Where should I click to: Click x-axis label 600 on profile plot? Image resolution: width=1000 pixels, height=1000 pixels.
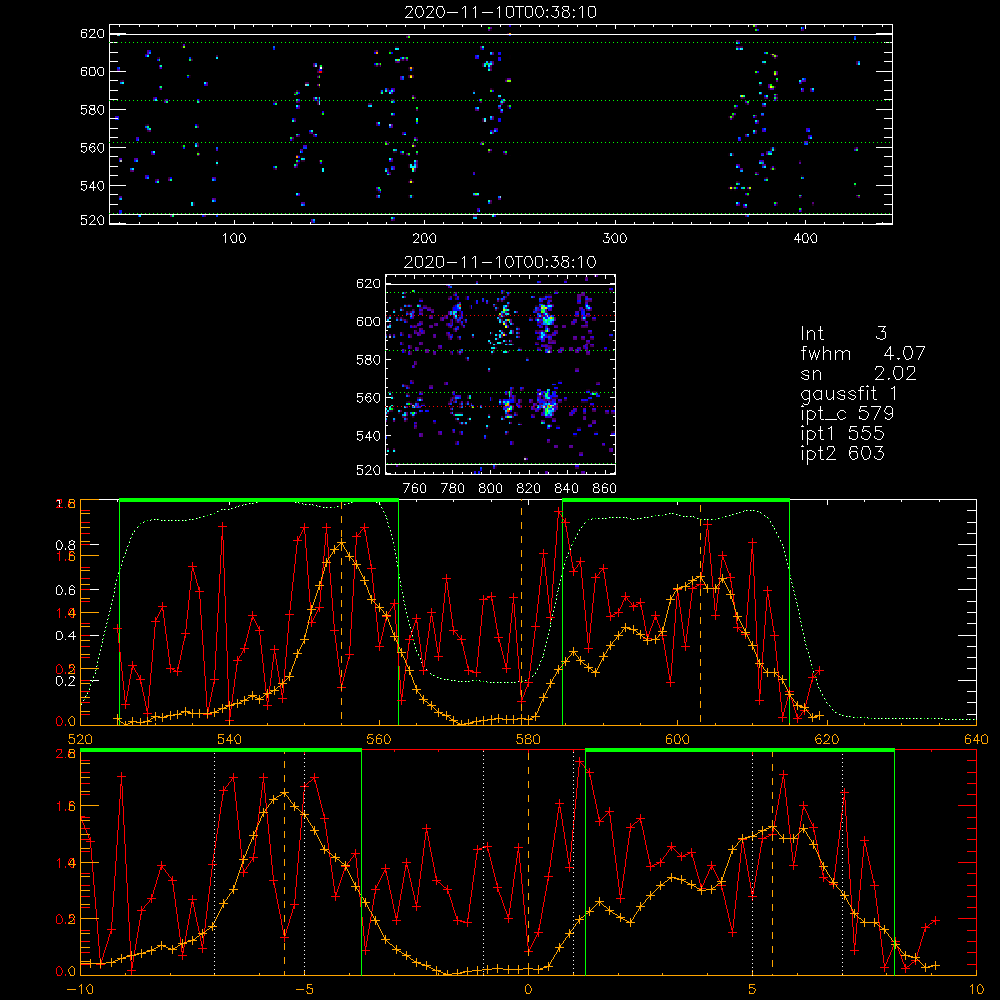click(x=677, y=740)
